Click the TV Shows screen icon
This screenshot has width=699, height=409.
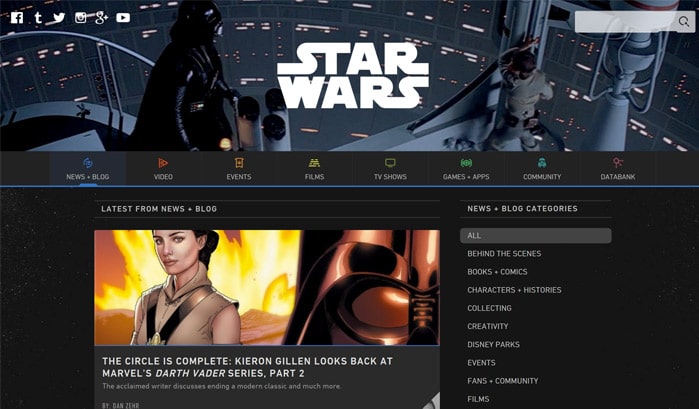[390, 163]
